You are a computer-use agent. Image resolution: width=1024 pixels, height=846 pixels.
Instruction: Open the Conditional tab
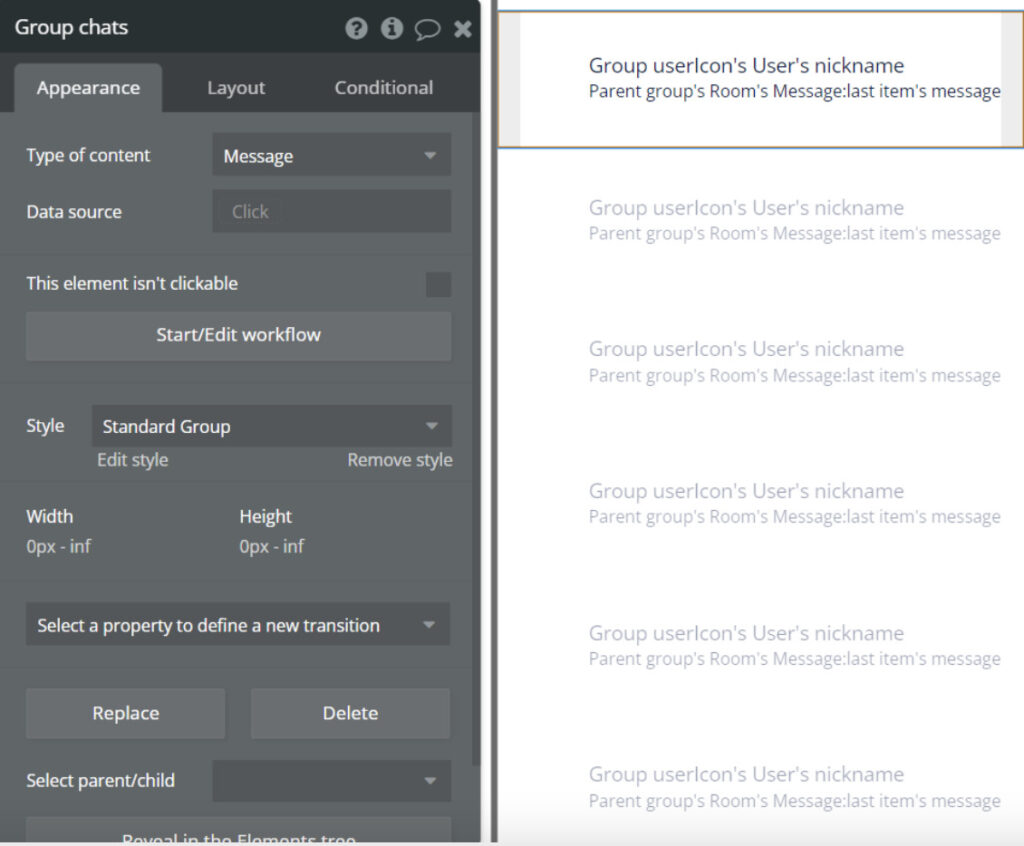click(x=383, y=88)
